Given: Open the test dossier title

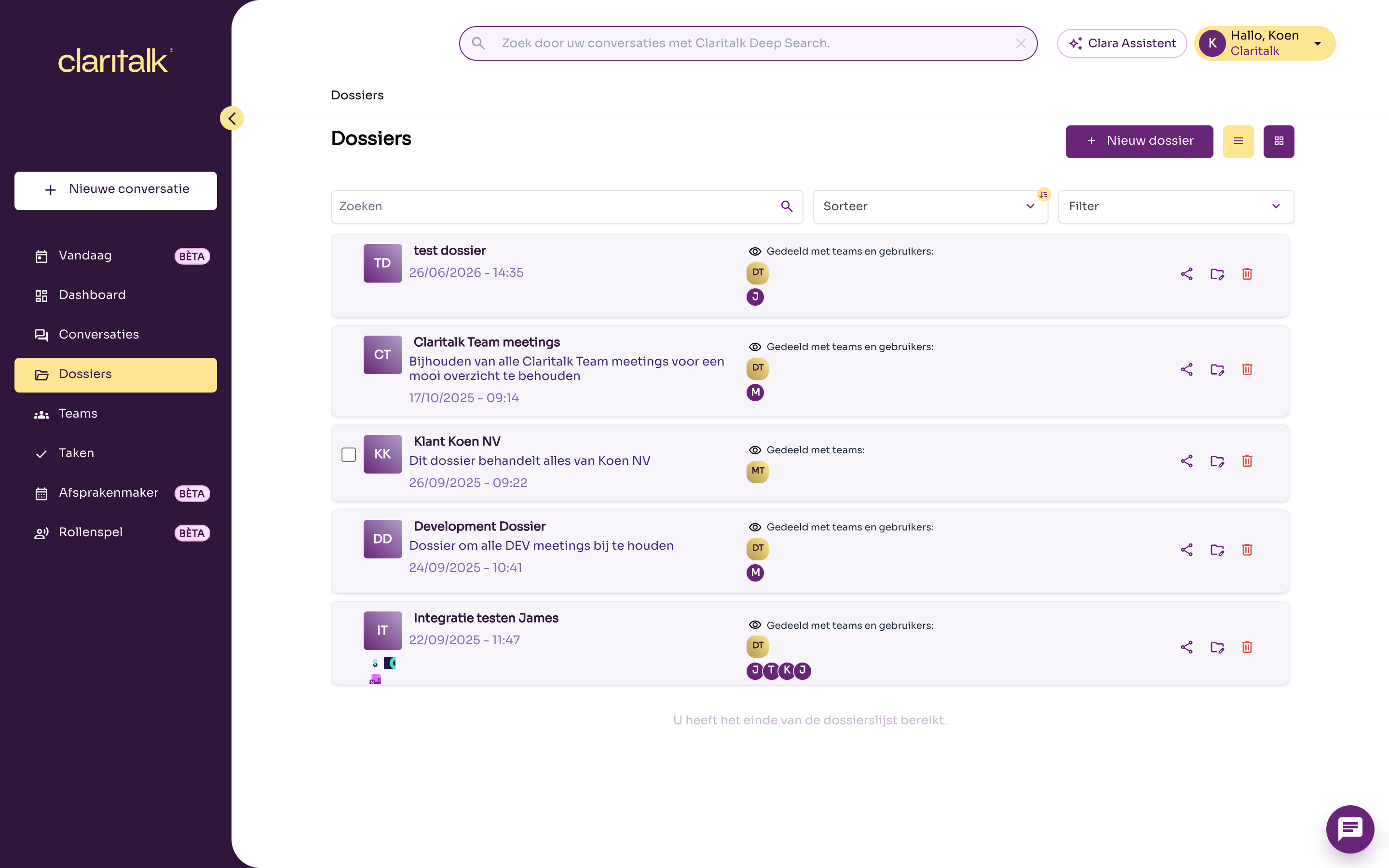Looking at the screenshot, I should pos(449,251).
